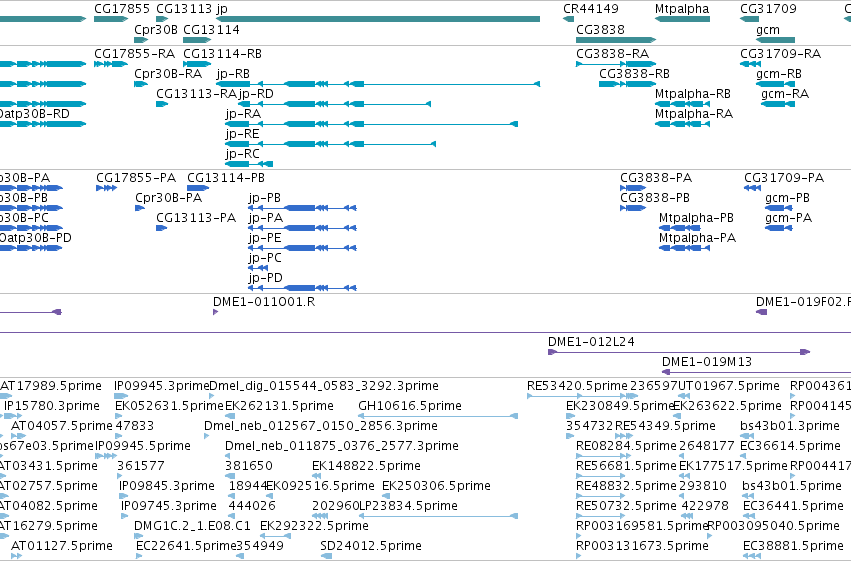This screenshot has height=561, width=851.
Task: Click transcript jp-RD label
Action: click(x=256, y=94)
